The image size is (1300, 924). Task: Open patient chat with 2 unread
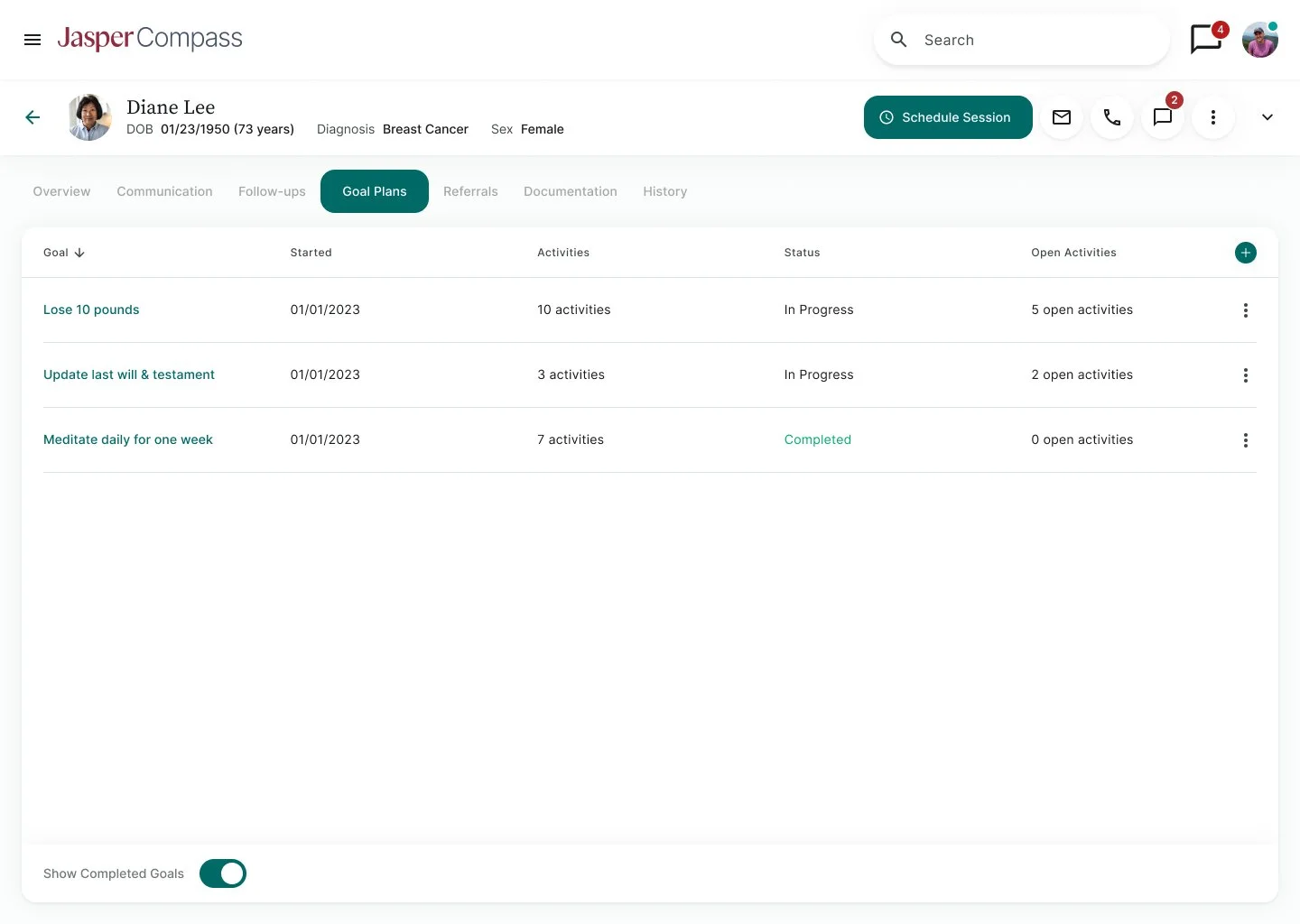coord(1163,117)
